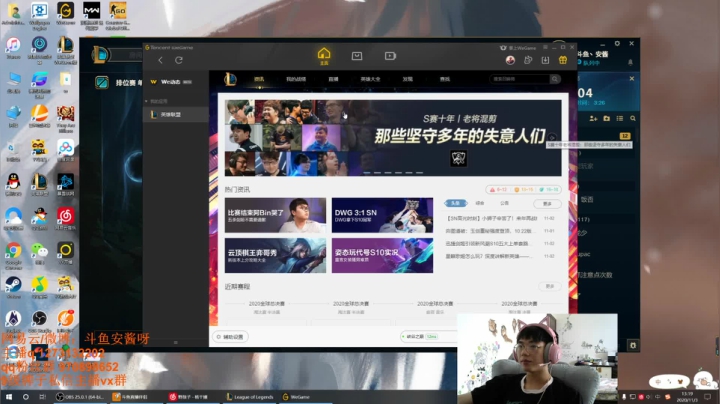Open settings gear at LoL client bottom
720x404 pixels.
coord(633,345)
